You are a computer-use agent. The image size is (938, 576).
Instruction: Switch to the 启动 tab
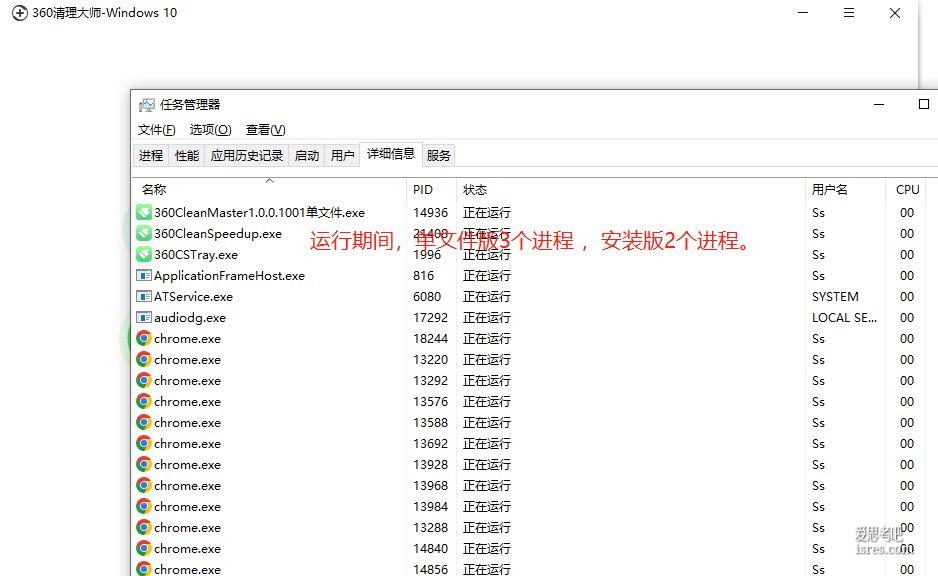(x=307, y=156)
